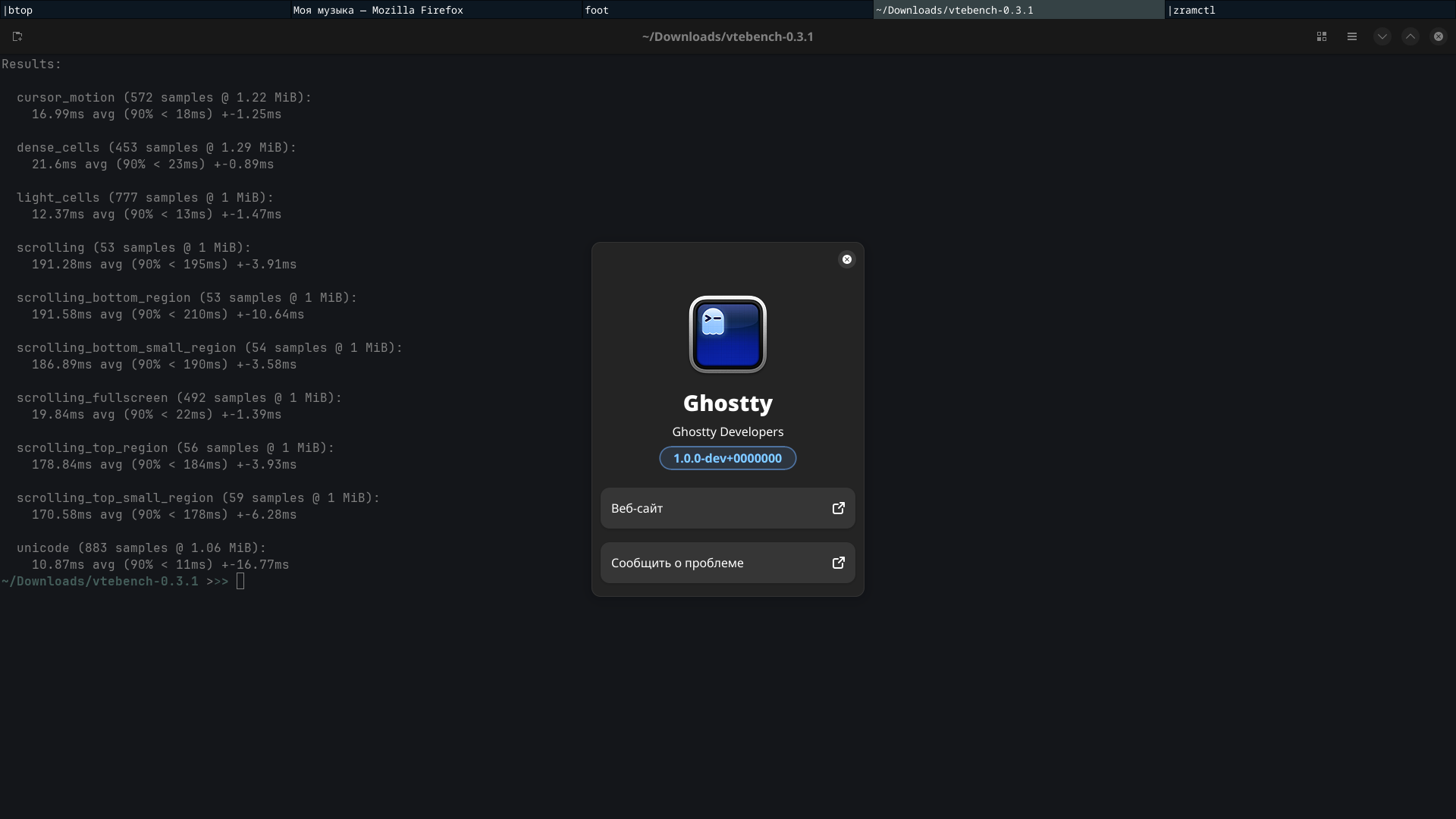Switch to the foot window tab
This screenshot has width=1456, height=819.
click(728, 10)
